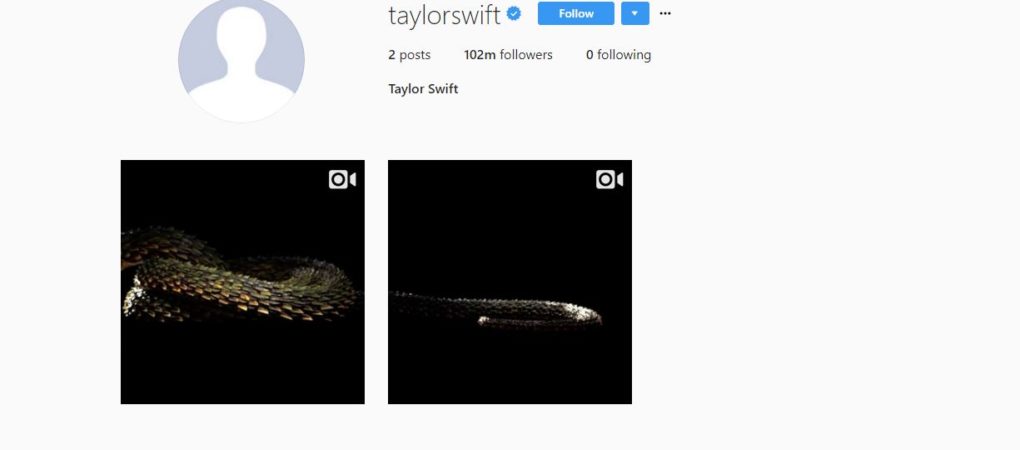
Task: Open the default profile picture avatar
Action: click(x=241, y=60)
